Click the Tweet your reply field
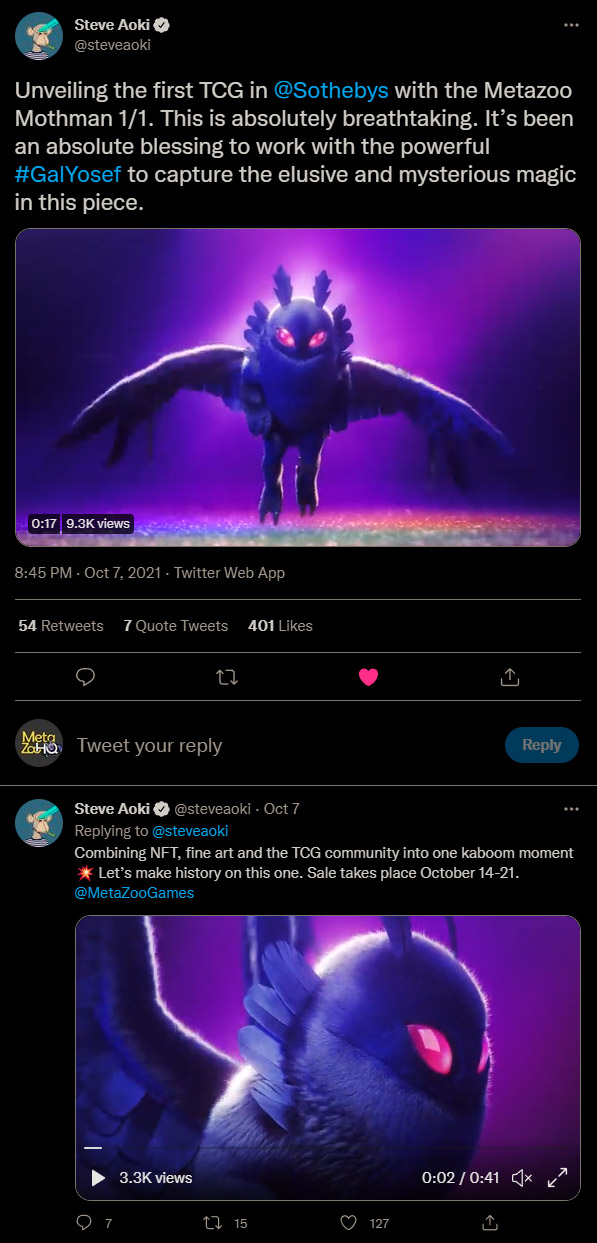The height and width of the screenshot is (1243, 597). click(285, 745)
